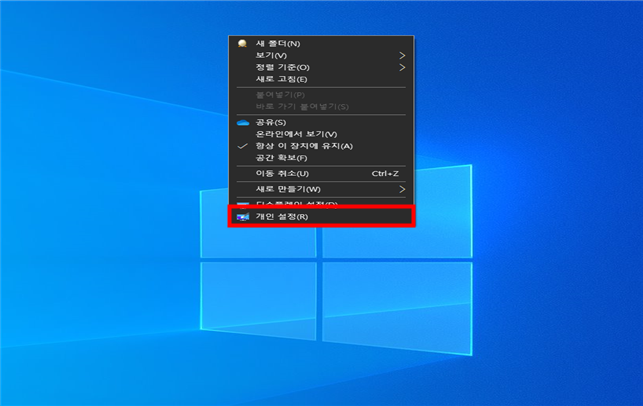Expand the 정렬 기준(O) submenu arrow

(402, 67)
